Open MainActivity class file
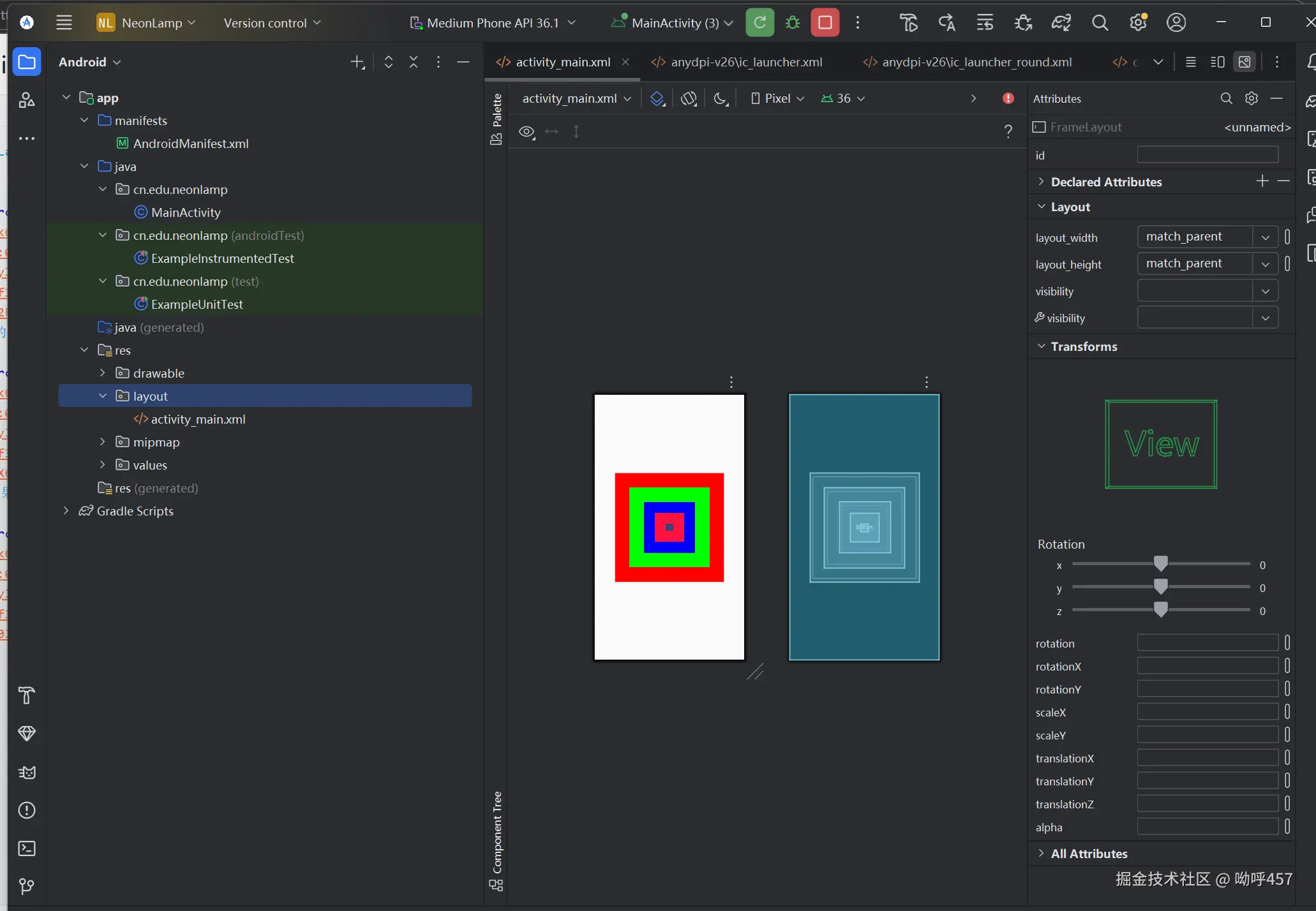The image size is (1316, 911). tap(185, 212)
